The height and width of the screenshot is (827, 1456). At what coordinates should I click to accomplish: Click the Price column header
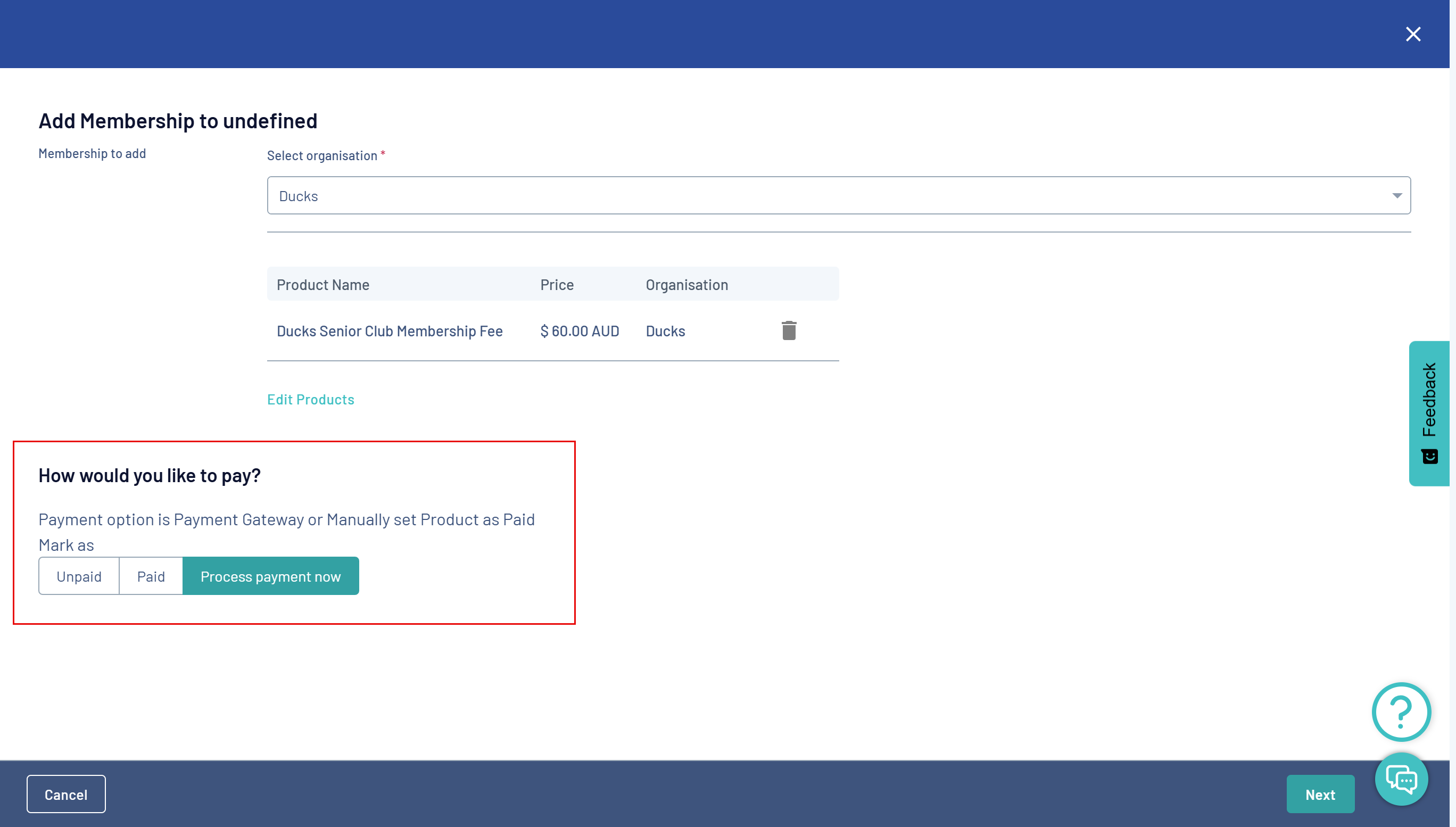tap(557, 285)
